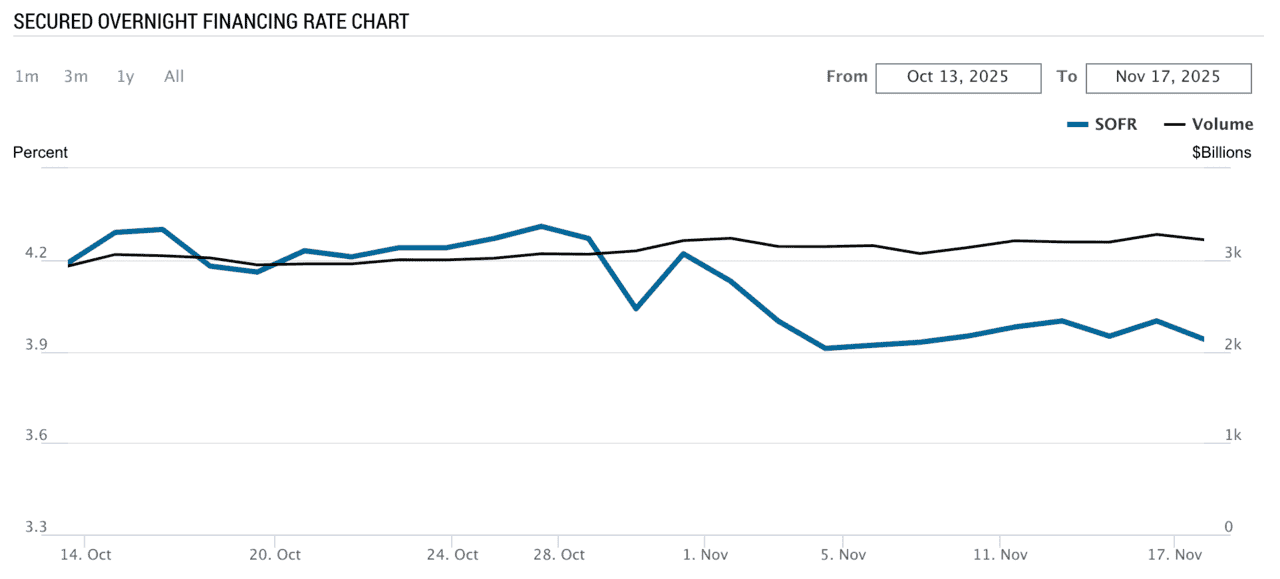Click the To date field showing Nov 17, 2025
The height and width of the screenshot is (579, 1280).
(x=1168, y=77)
